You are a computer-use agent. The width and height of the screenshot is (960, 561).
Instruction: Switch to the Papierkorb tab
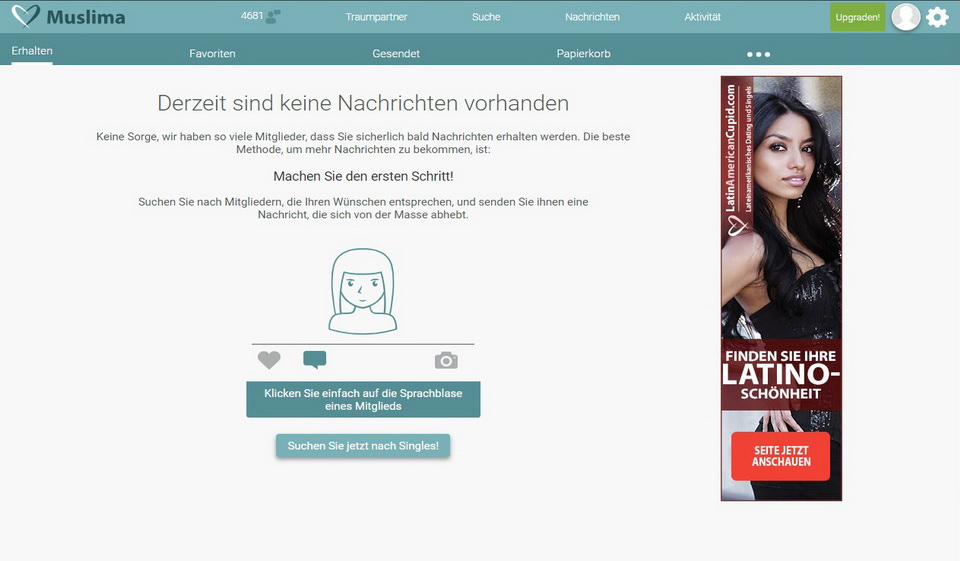pyautogui.click(x=583, y=54)
